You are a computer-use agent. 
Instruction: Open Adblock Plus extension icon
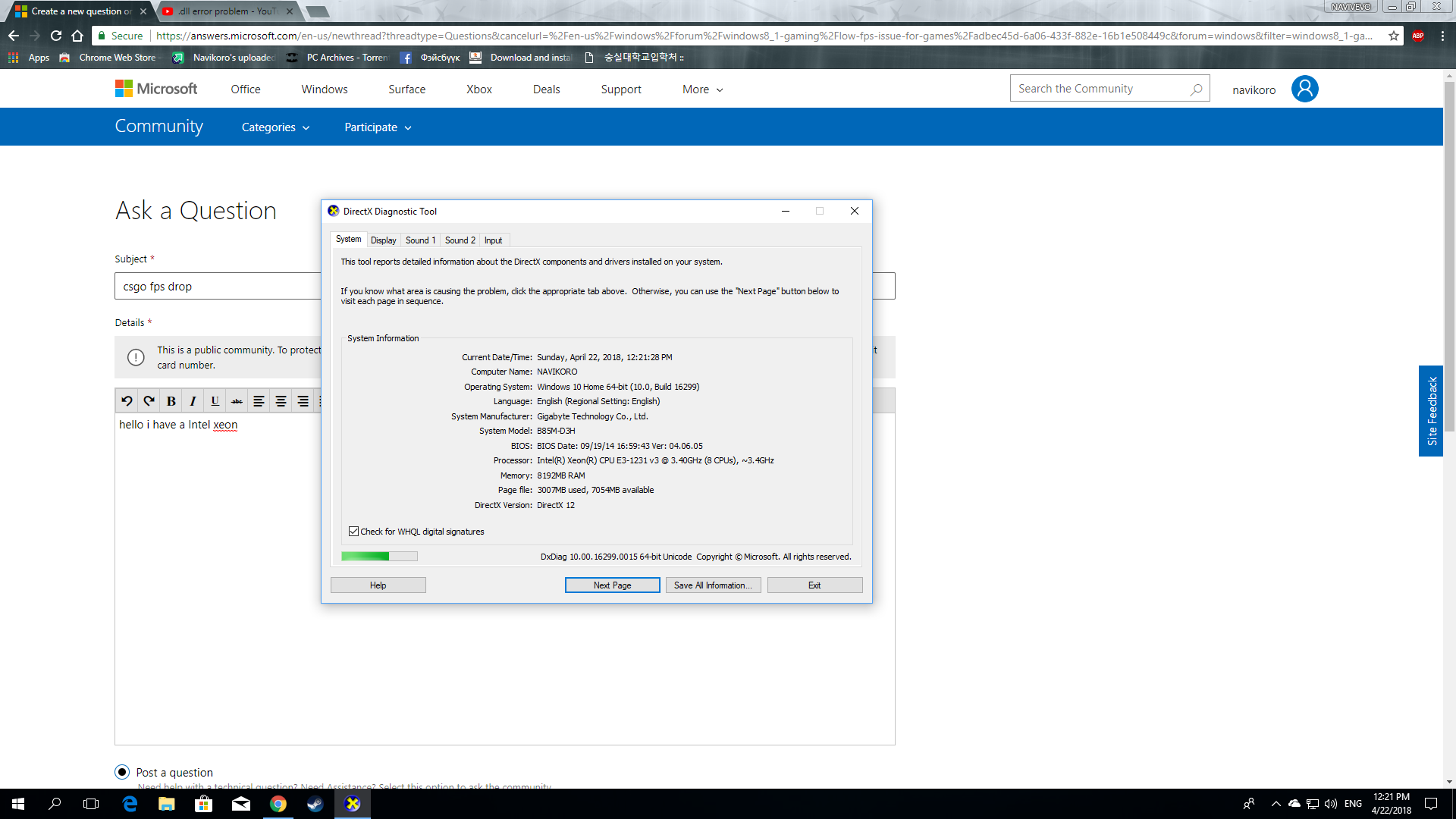click(1418, 36)
